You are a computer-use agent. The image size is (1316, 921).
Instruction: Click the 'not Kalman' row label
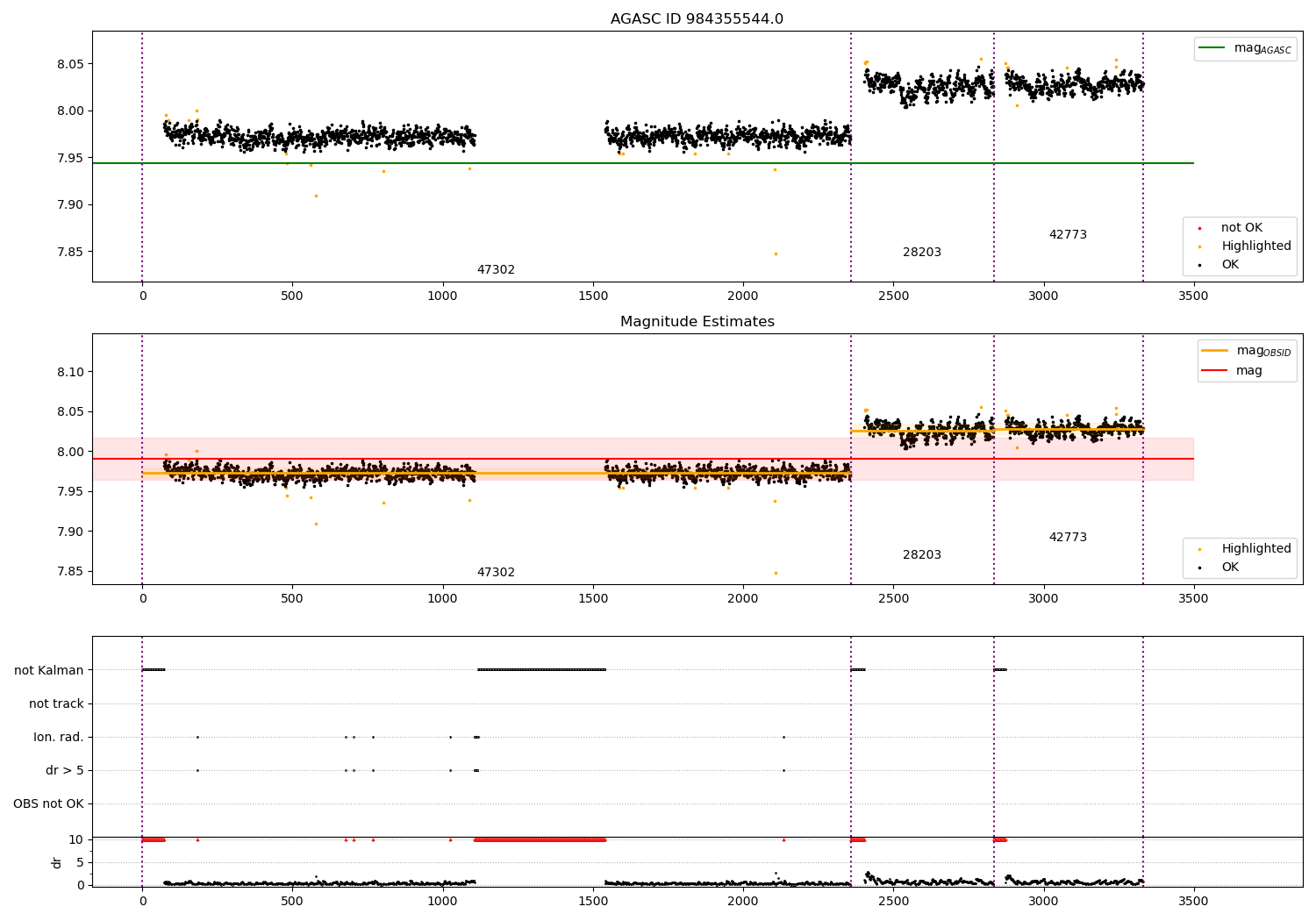point(49,670)
